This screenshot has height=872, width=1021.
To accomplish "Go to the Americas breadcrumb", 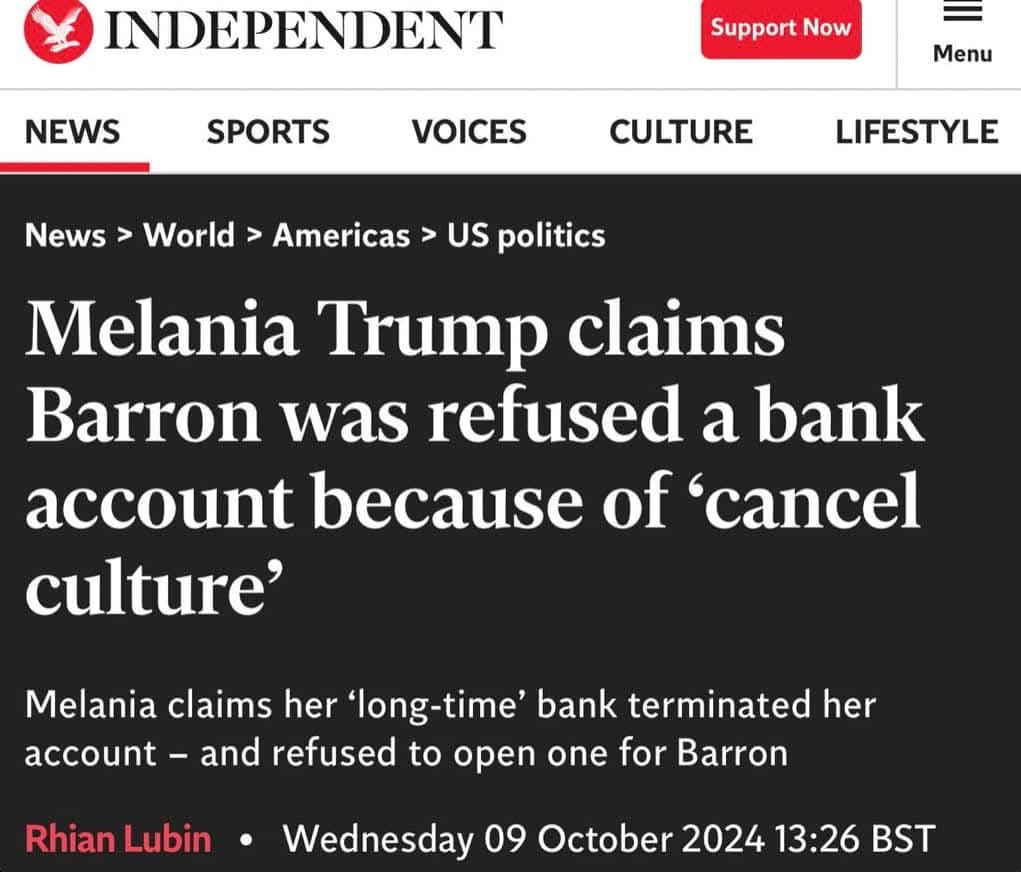I will (341, 236).
